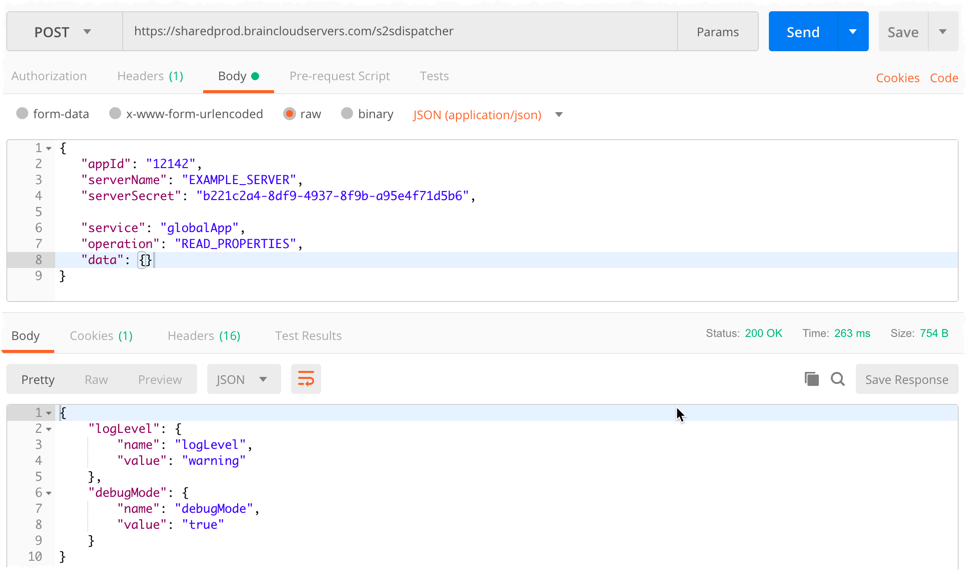Select raw body type
This screenshot has width=967, height=570.
(302, 114)
